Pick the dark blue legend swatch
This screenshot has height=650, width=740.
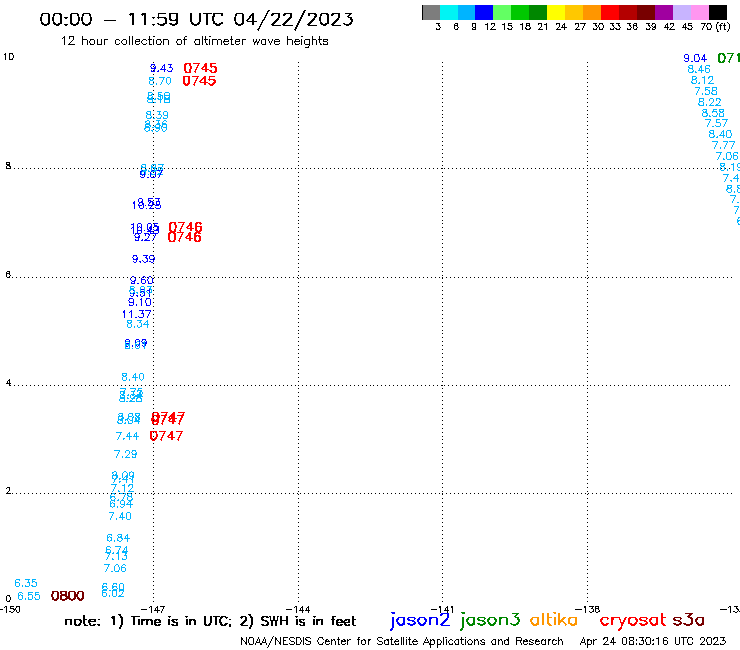(484, 12)
